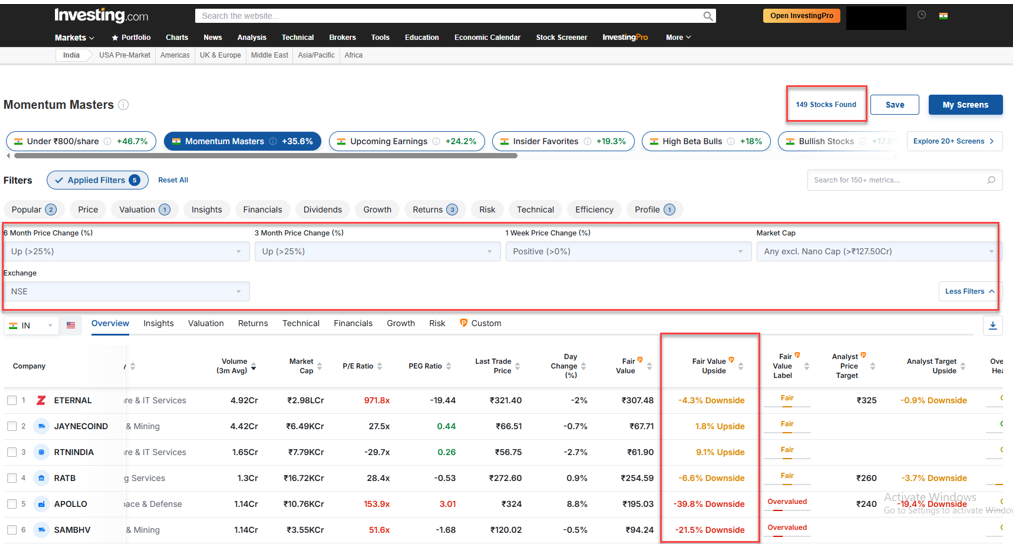Sort by Analyst Target Upside column arrows
The width and height of the screenshot is (1015, 558).
pos(963,367)
